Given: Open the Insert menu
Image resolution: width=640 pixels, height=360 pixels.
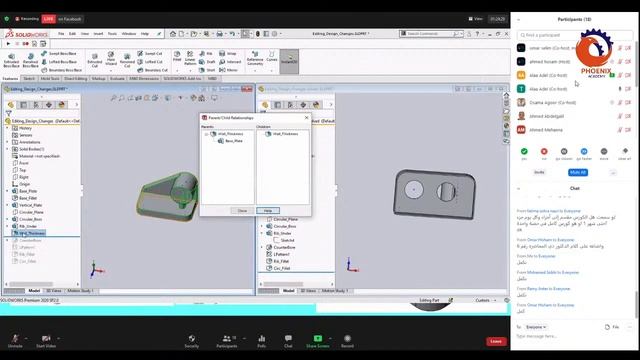Looking at the screenshot, I should pos(98,34).
